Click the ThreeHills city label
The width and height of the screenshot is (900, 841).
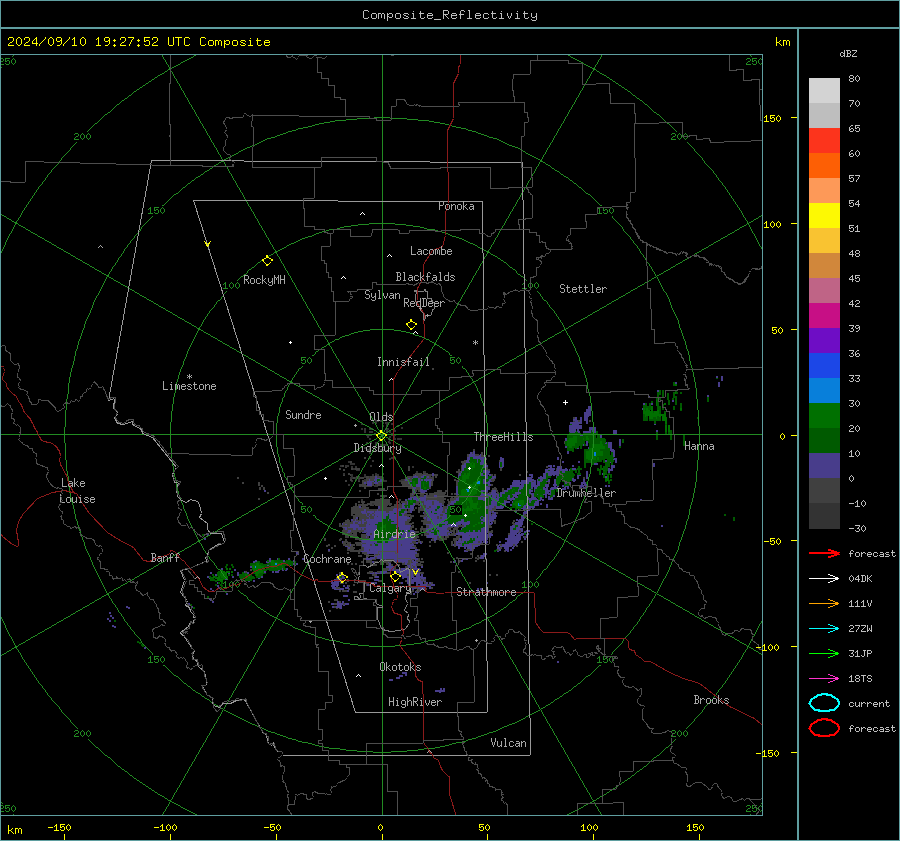coord(503,437)
